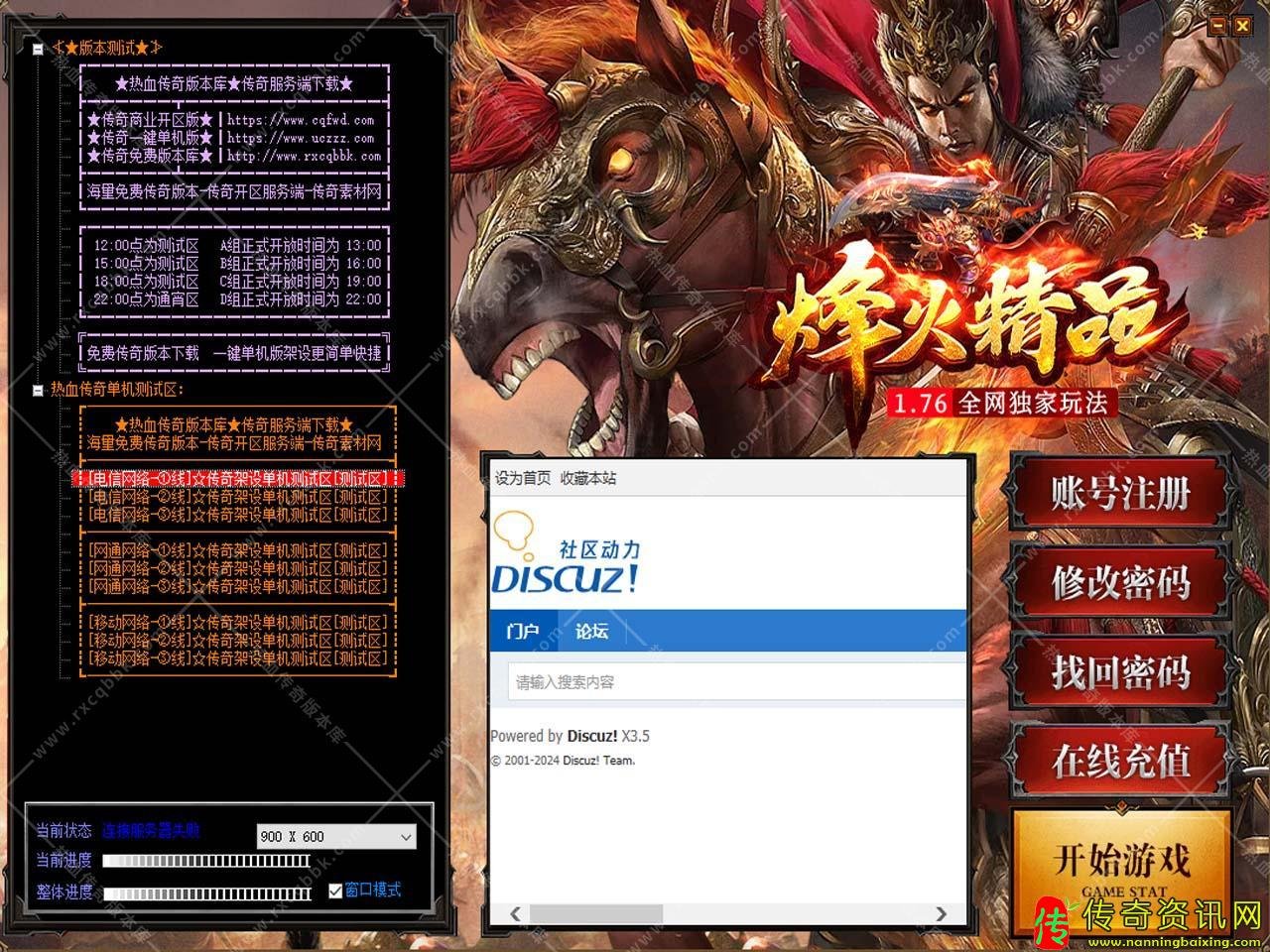Open the 修改密码 button
1270x952 pixels.
pyautogui.click(x=1119, y=582)
